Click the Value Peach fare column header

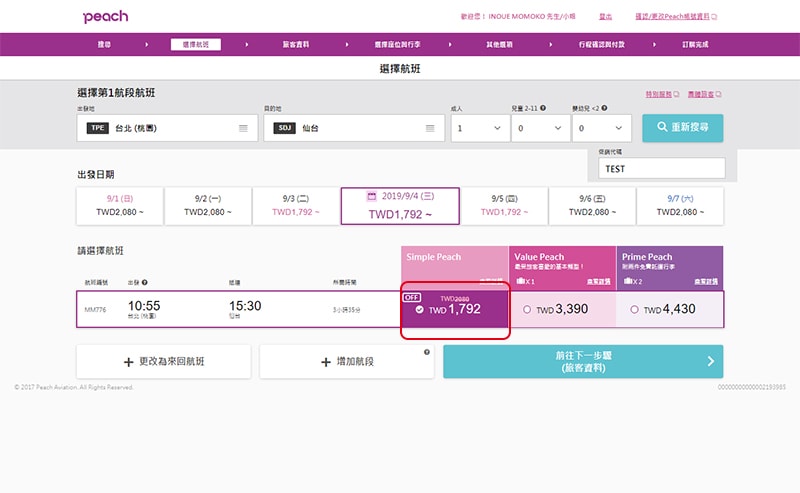(x=562, y=268)
